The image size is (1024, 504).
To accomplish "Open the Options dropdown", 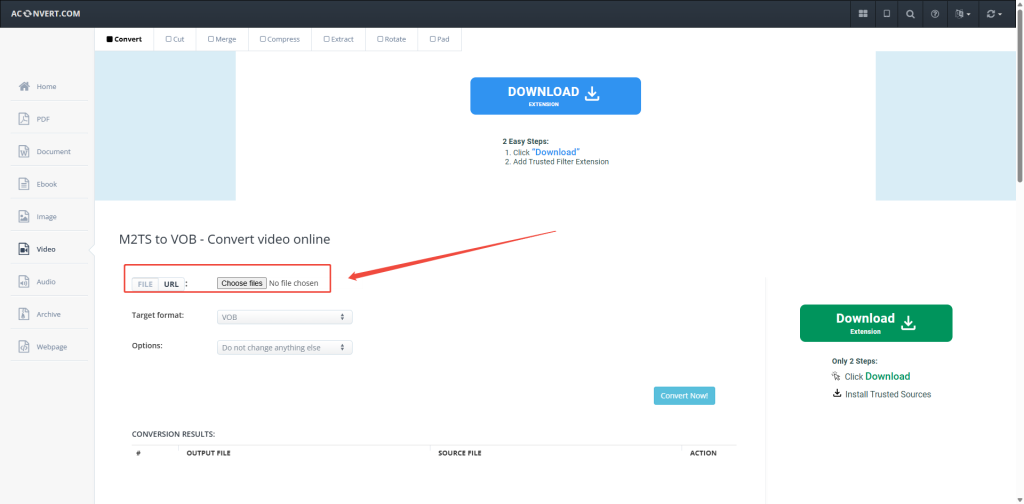I will pos(285,347).
